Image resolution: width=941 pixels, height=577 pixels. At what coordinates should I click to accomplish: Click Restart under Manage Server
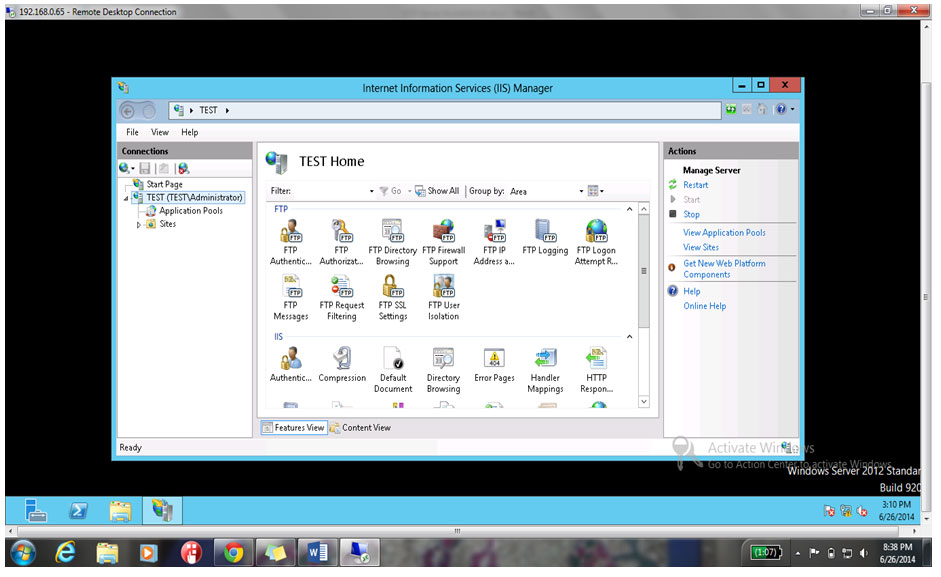coord(695,185)
